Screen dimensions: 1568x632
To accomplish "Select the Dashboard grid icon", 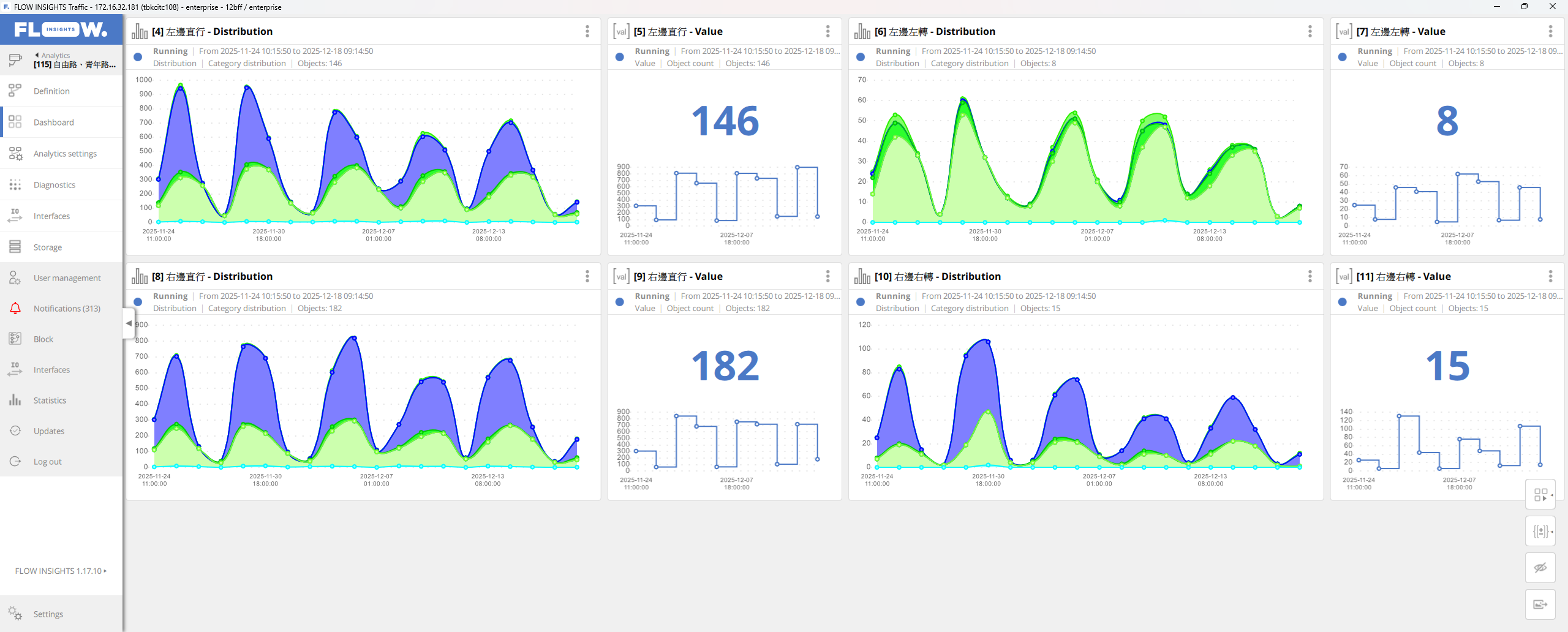I will click(15, 122).
